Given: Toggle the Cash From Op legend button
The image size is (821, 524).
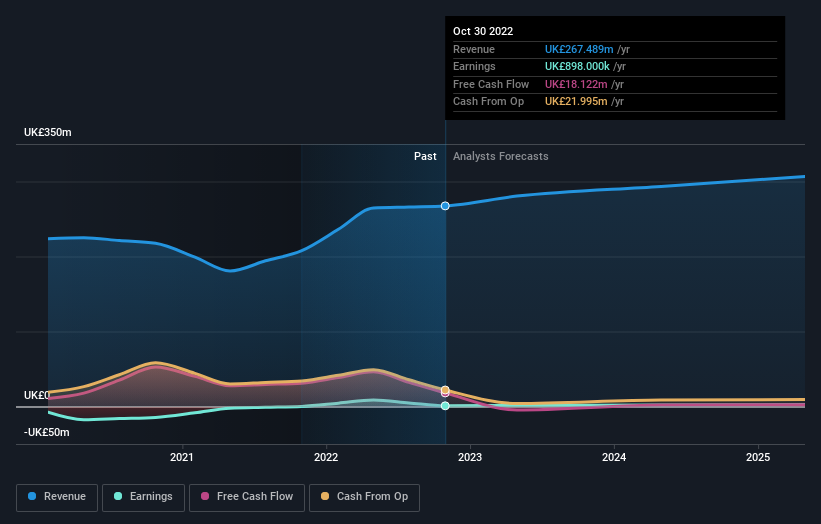Looking at the screenshot, I should (x=364, y=497).
